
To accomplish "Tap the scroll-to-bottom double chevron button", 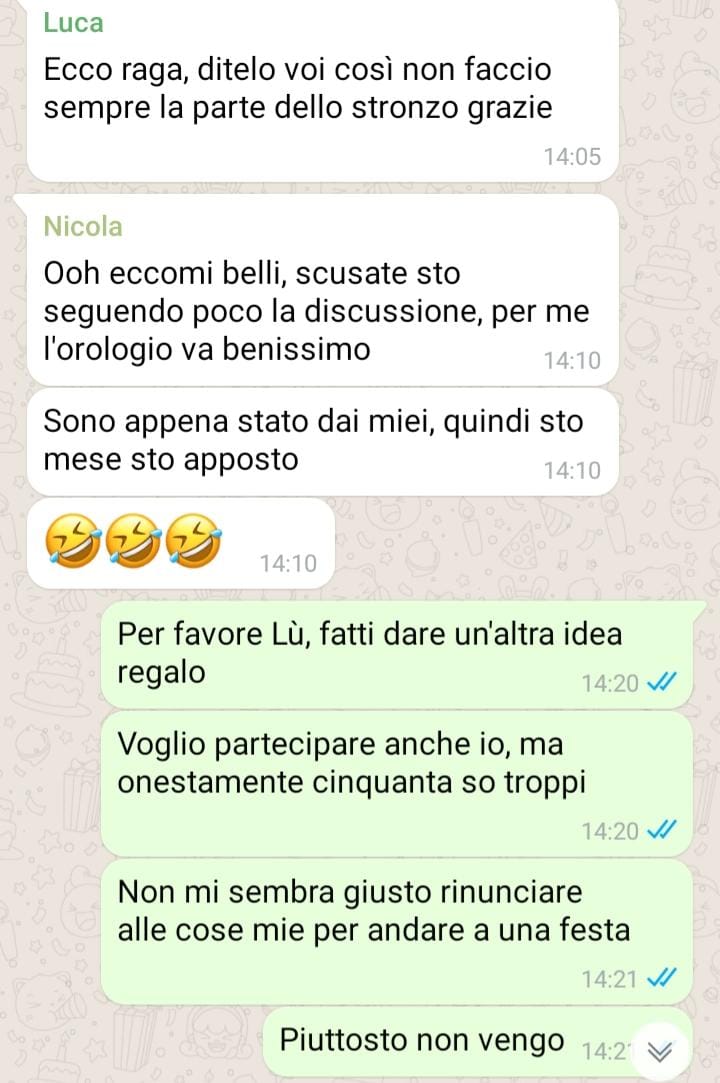I will [x=659, y=1051].
